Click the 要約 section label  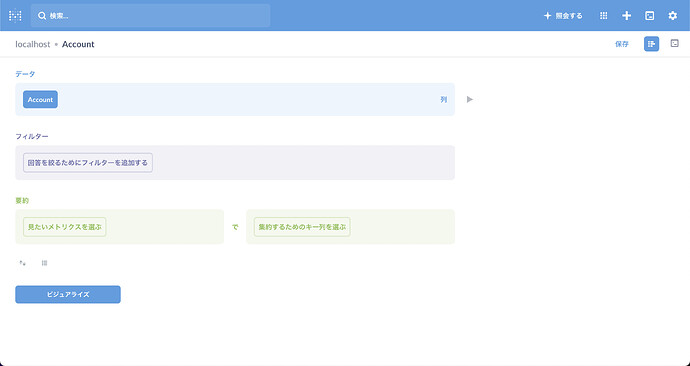22,201
